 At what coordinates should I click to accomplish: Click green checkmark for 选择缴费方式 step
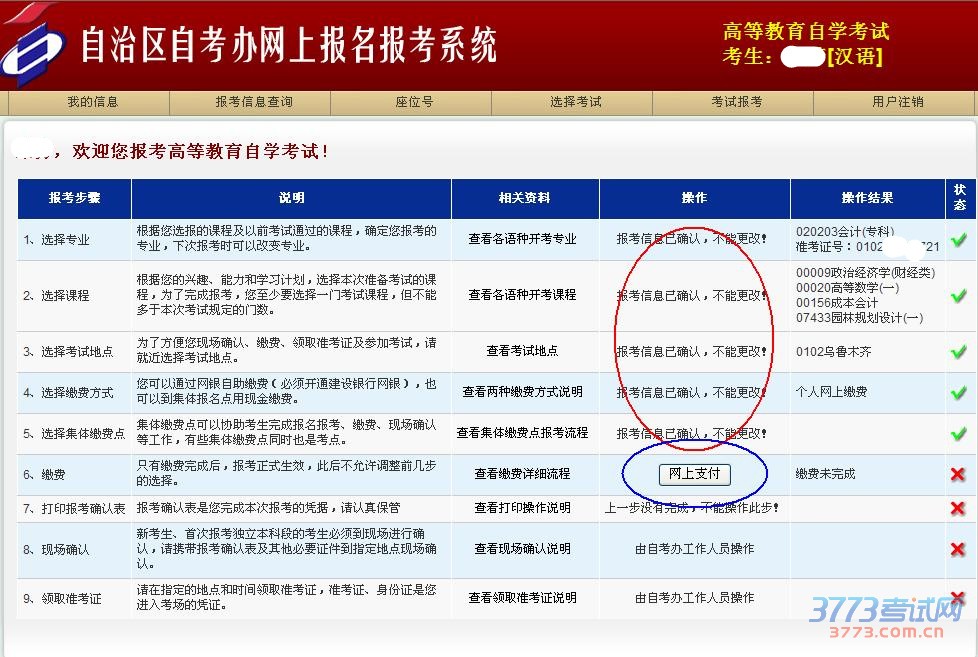[x=958, y=393]
